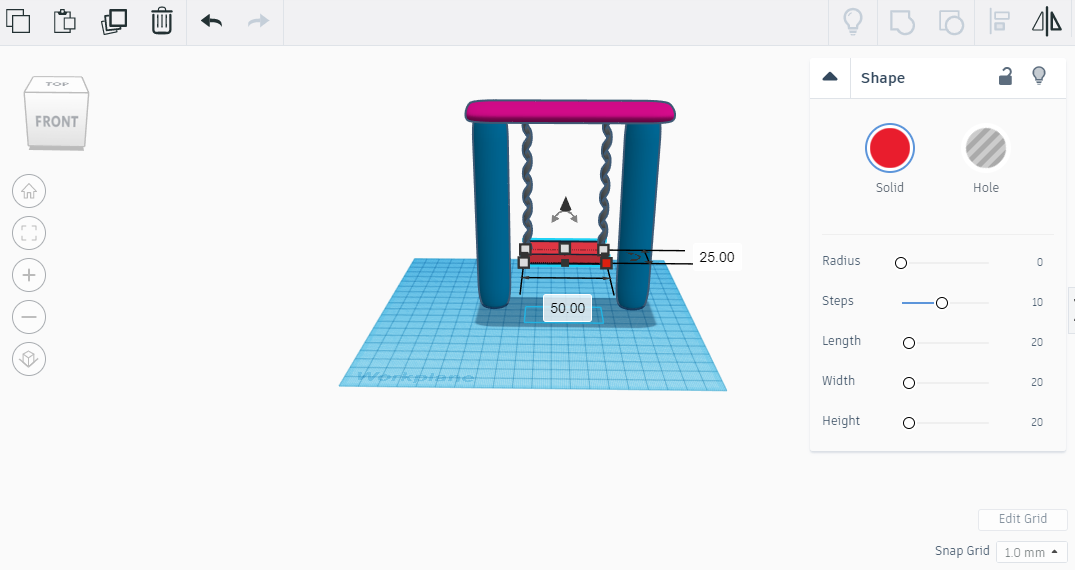Select the right twisted rope

point(606,182)
